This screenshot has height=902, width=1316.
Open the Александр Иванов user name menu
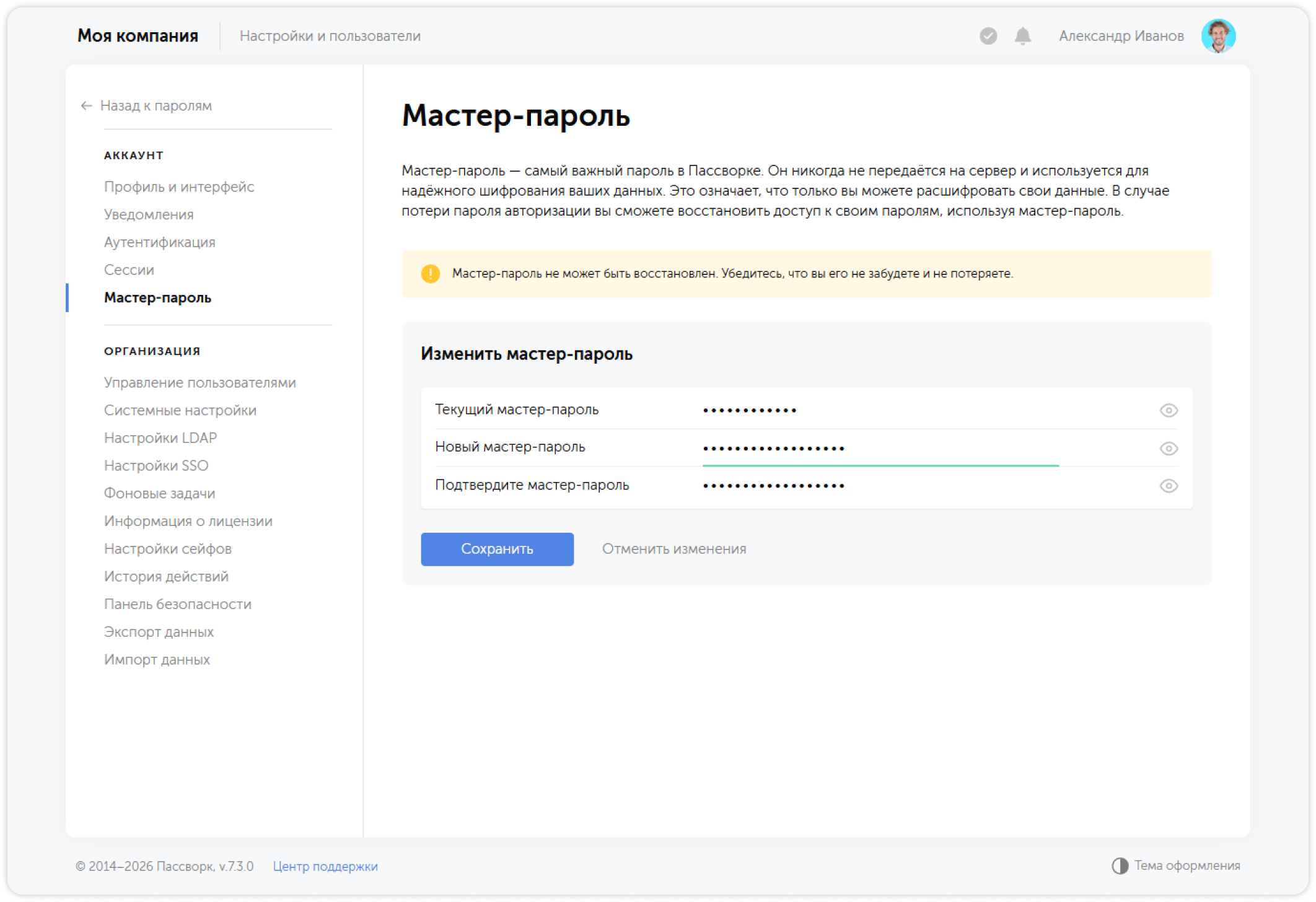[x=1121, y=36]
